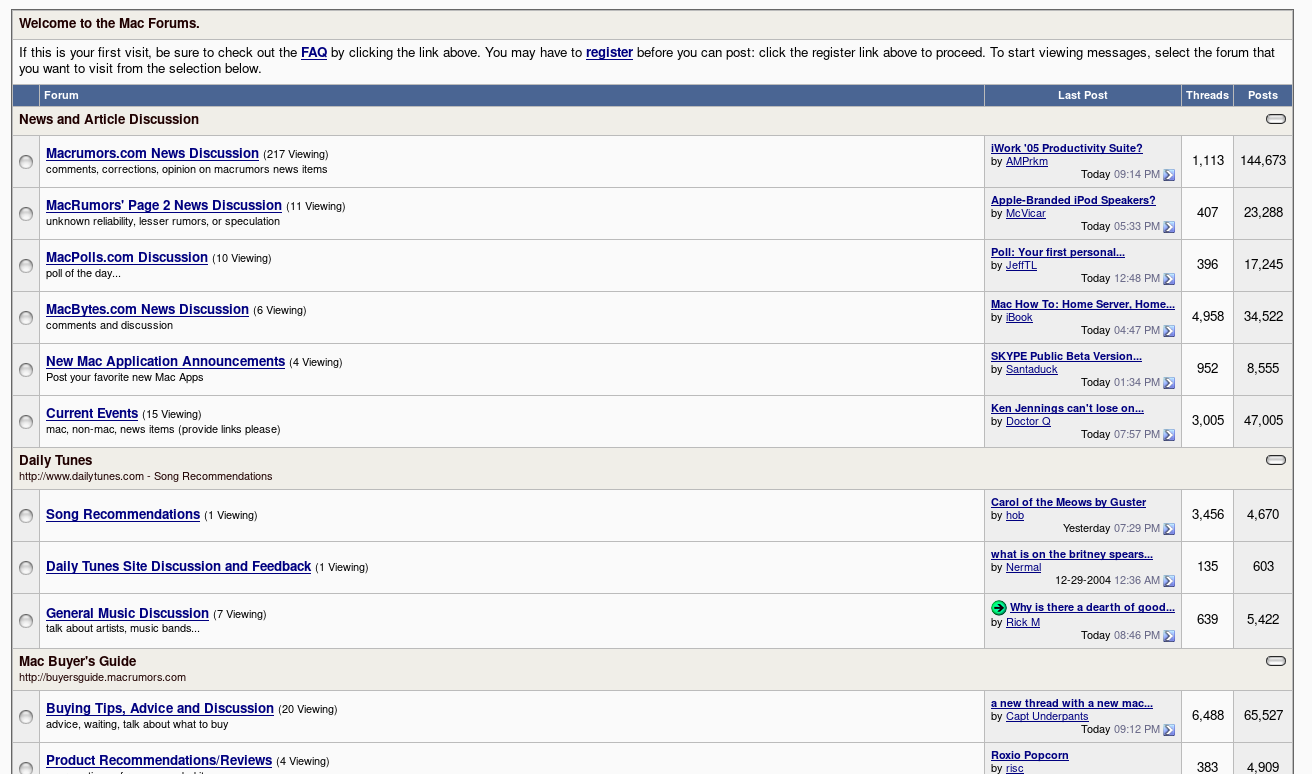Click status icon for Song Recommendations forum
The height and width of the screenshot is (774, 1312).
pyautogui.click(x=26, y=516)
